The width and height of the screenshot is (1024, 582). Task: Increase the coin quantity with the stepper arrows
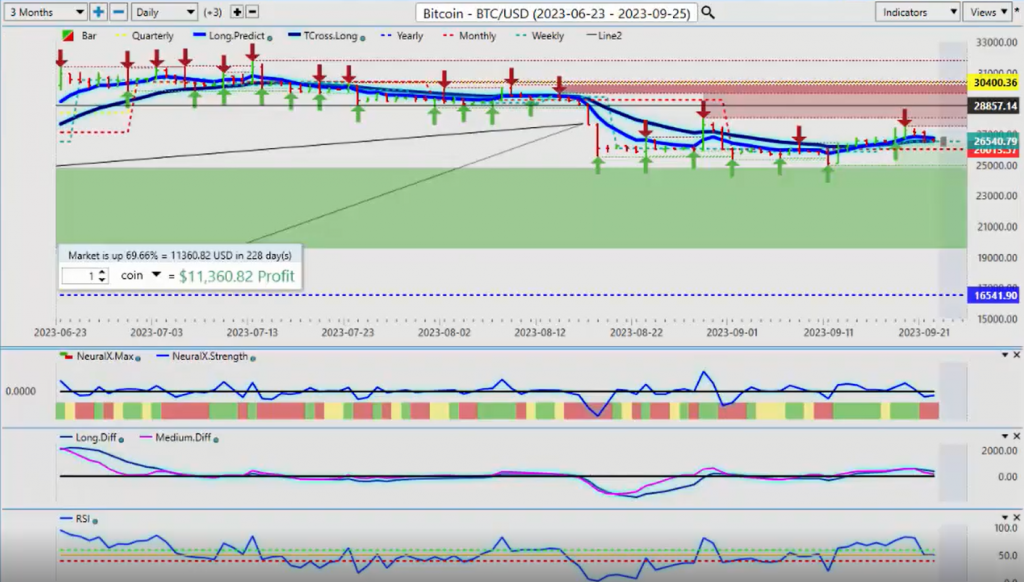tap(102, 272)
